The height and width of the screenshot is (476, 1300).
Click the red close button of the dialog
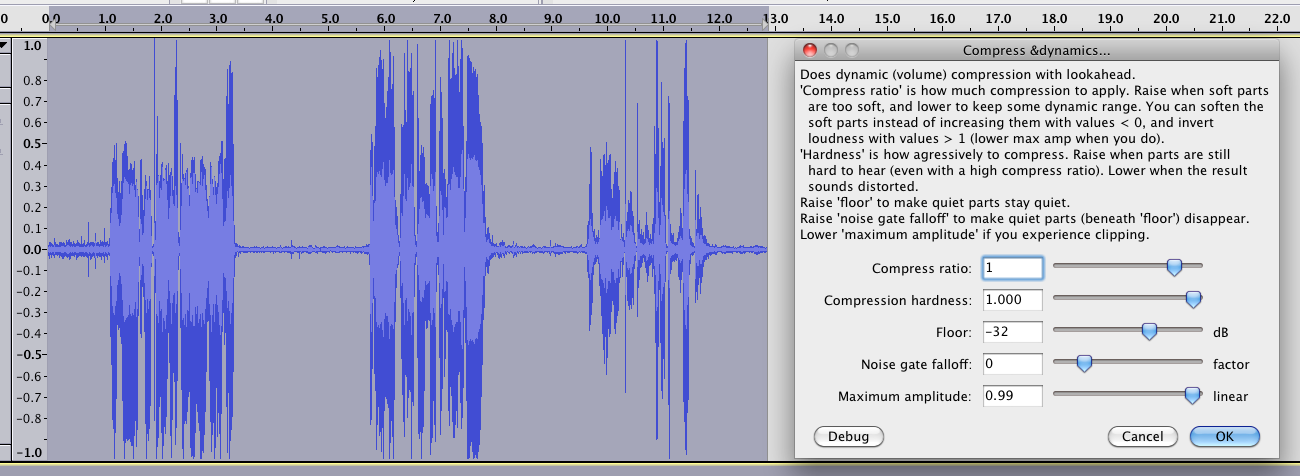point(810,50)
